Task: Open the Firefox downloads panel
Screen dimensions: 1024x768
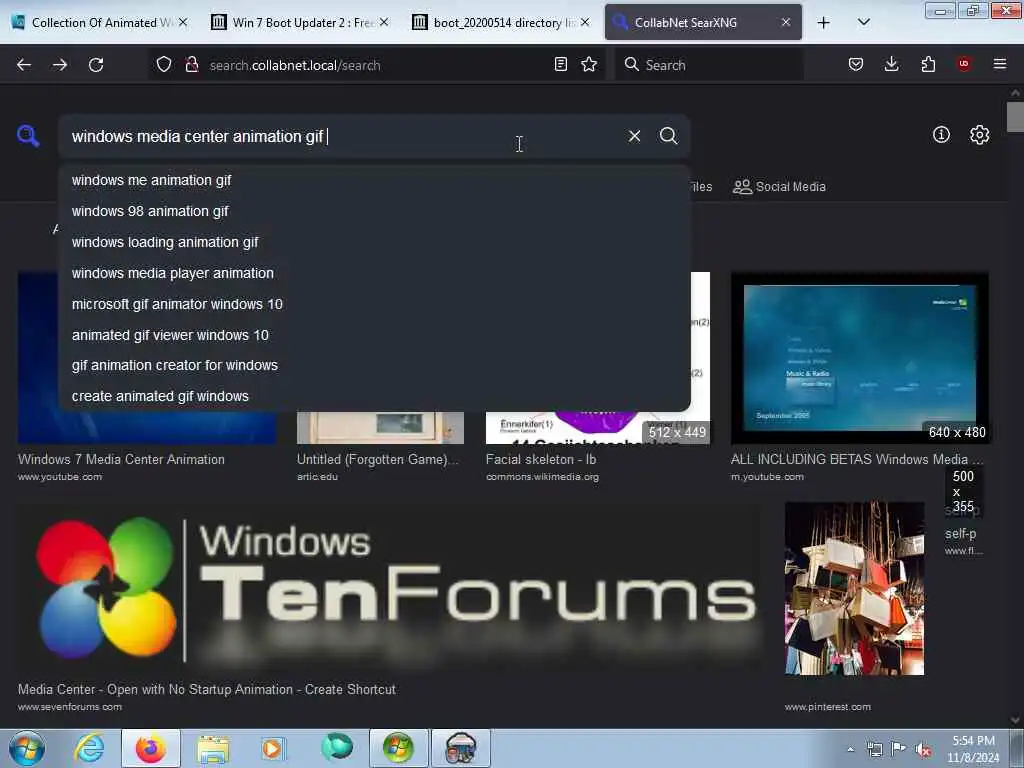Action: click(891, 64)
